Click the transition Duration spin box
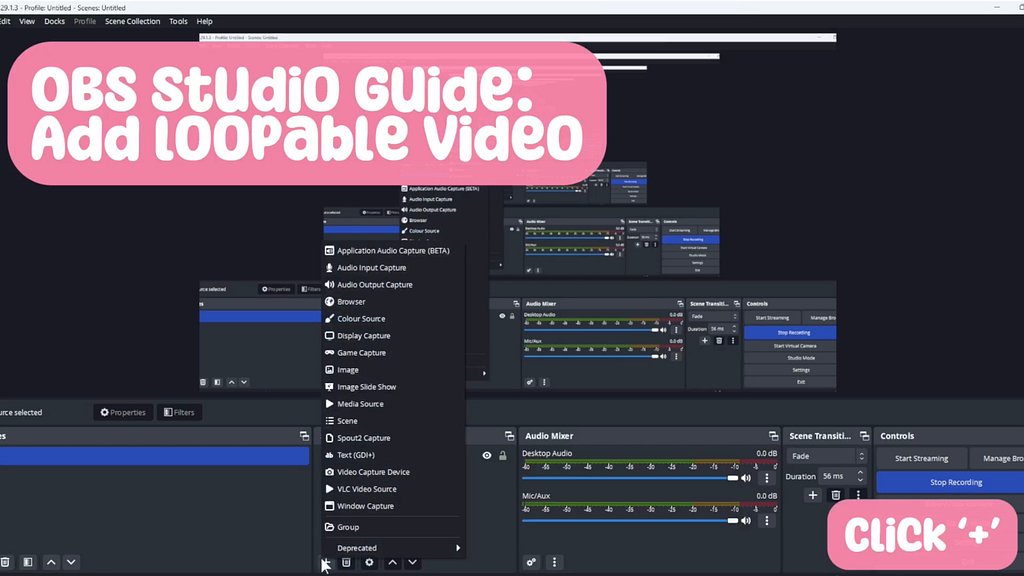 (838, 476)
